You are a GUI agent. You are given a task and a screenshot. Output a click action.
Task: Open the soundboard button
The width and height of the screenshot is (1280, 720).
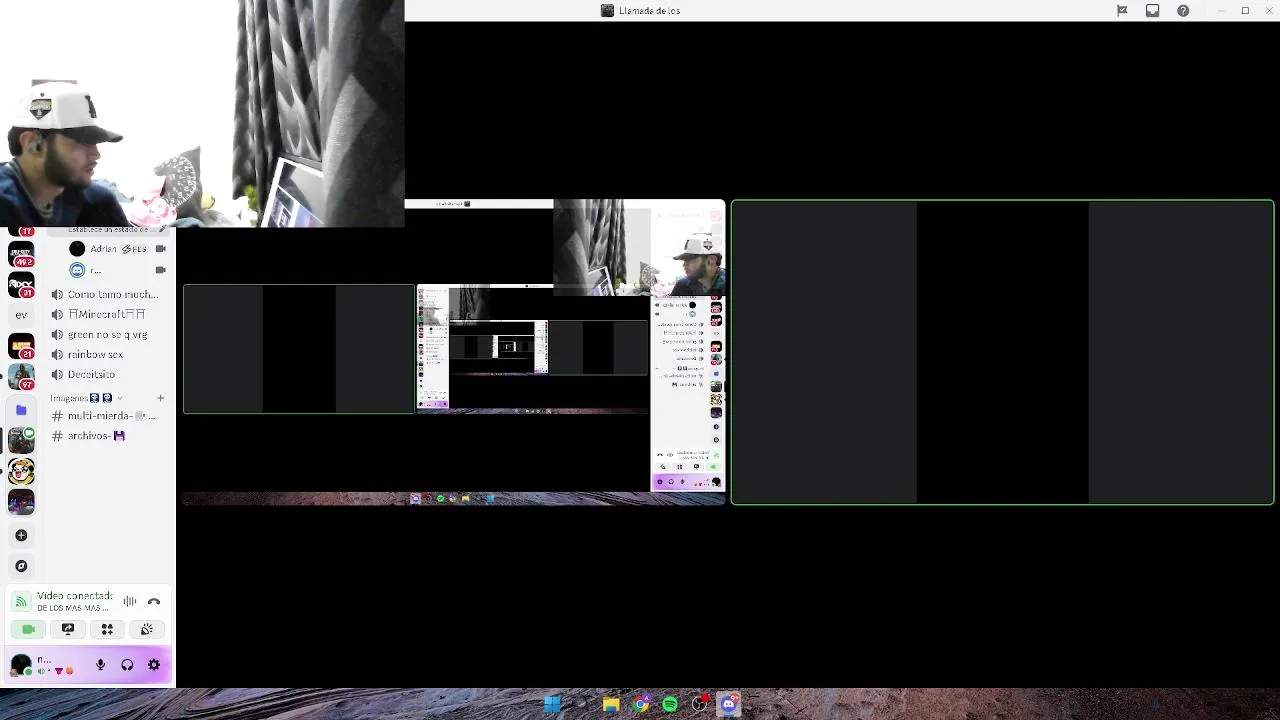tap(146, 629)
